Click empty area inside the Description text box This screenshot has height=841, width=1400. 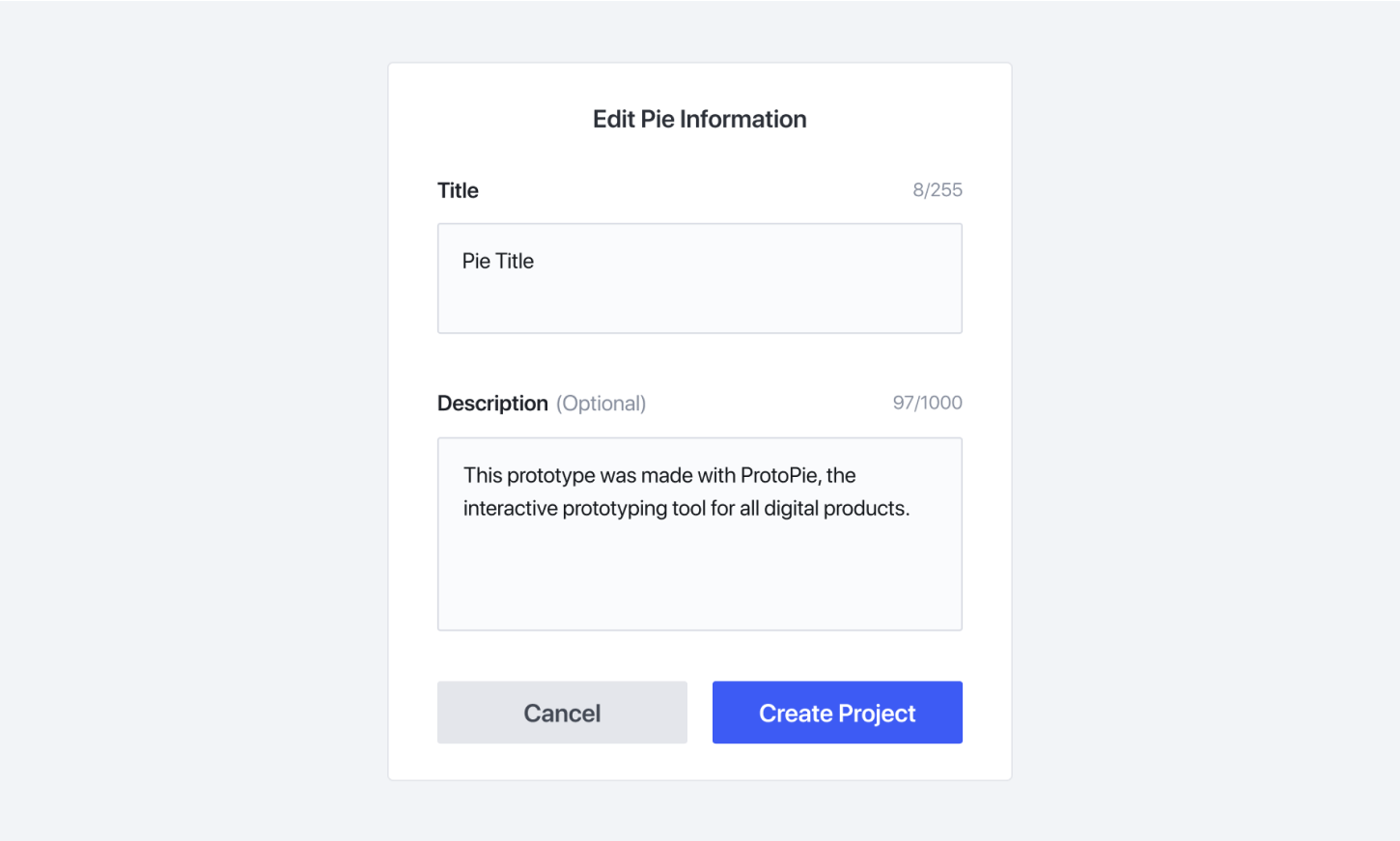(x=700, y=579)
